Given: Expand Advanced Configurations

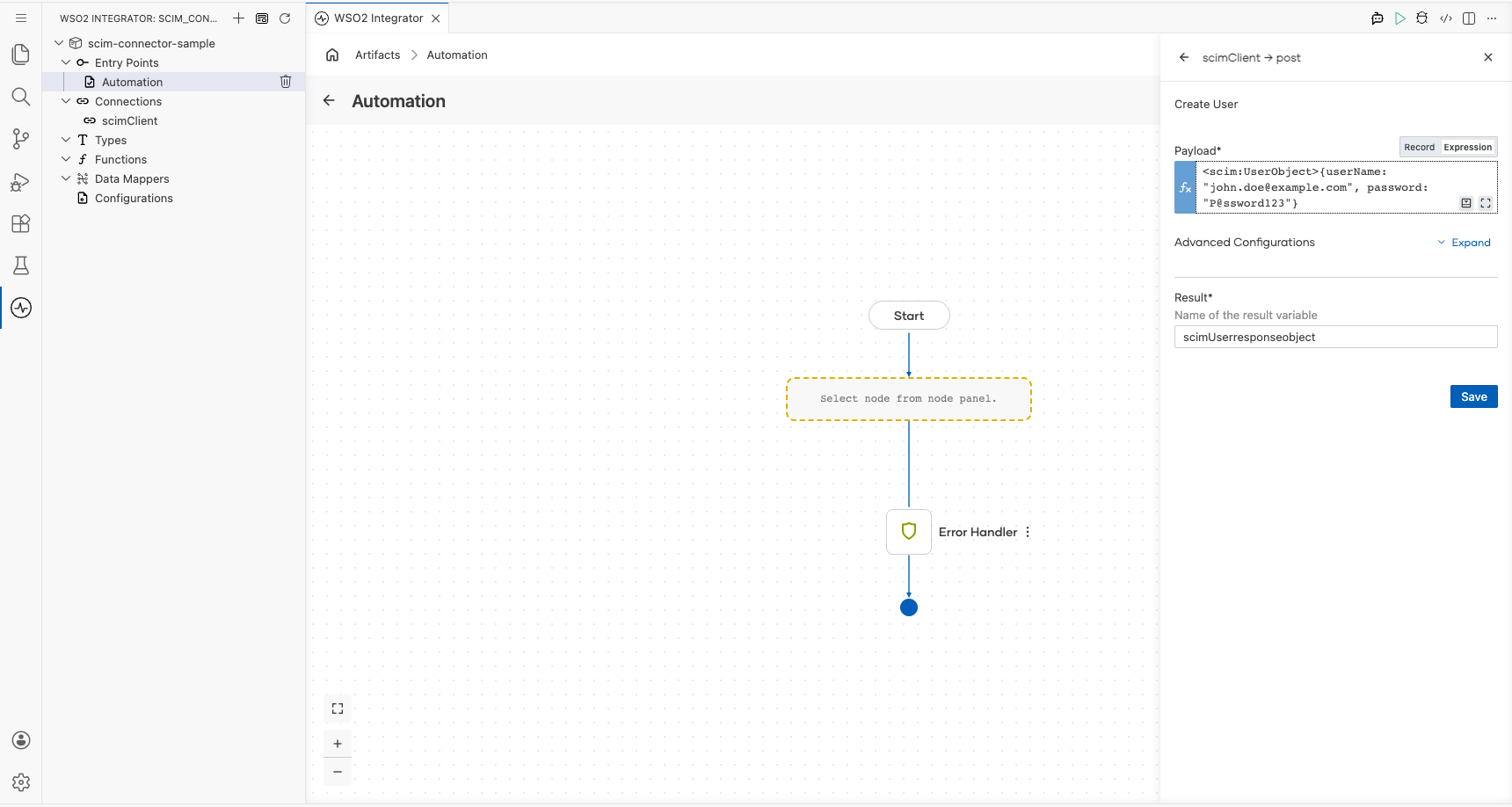Looking at the screenshot, I should 1465,243.
